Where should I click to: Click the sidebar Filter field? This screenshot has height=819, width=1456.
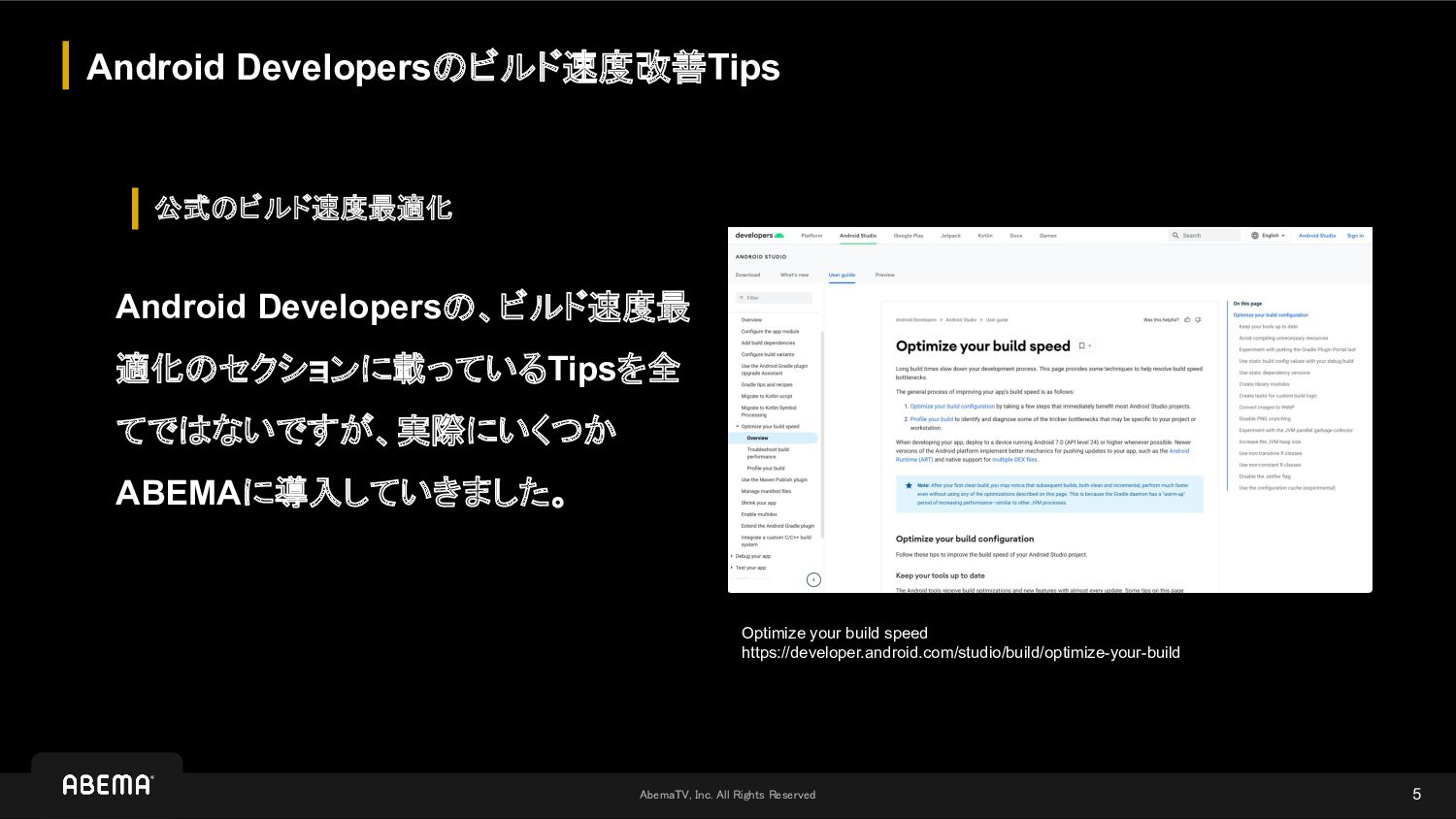click(774, 298)
